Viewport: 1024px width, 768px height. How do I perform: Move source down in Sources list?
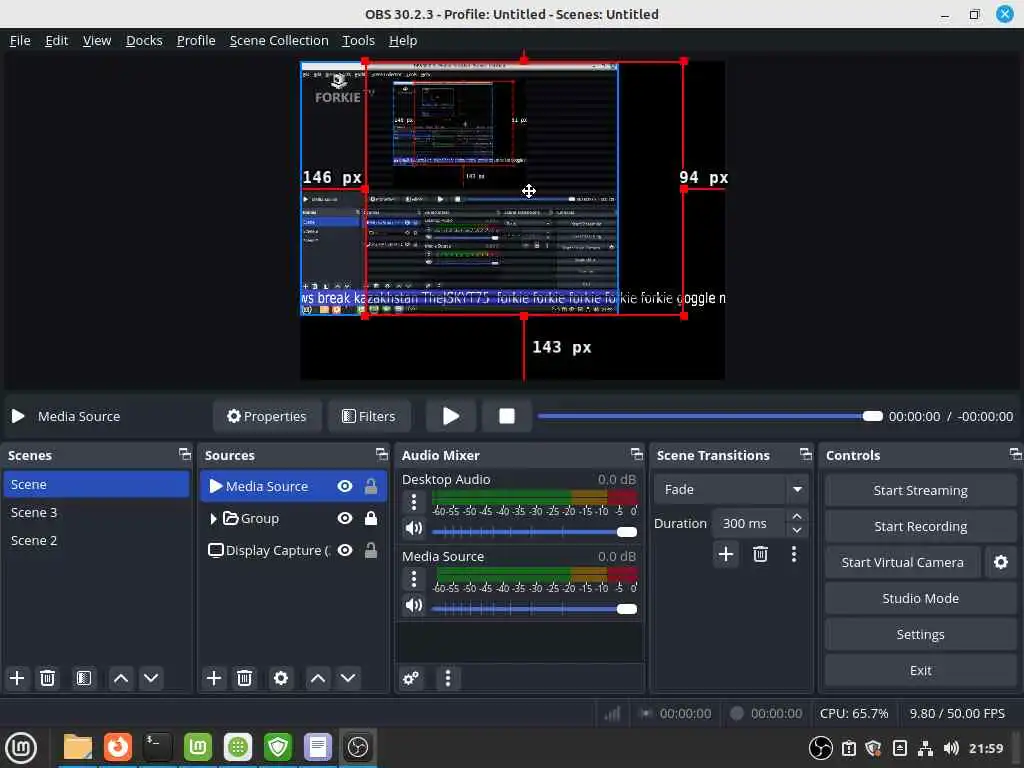[x=348, y=678]
